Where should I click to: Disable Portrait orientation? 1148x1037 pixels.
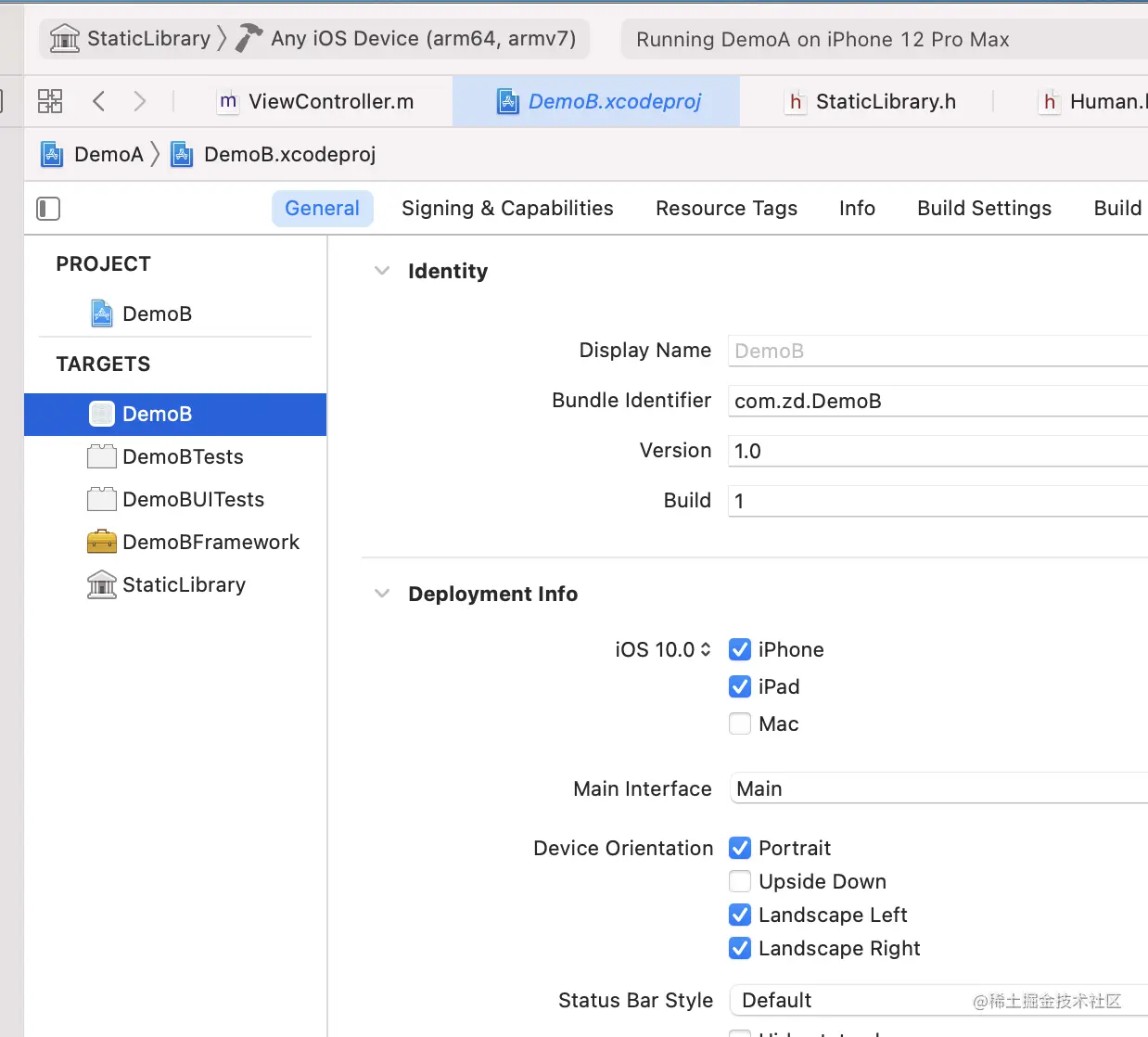[x=740, y=848]
